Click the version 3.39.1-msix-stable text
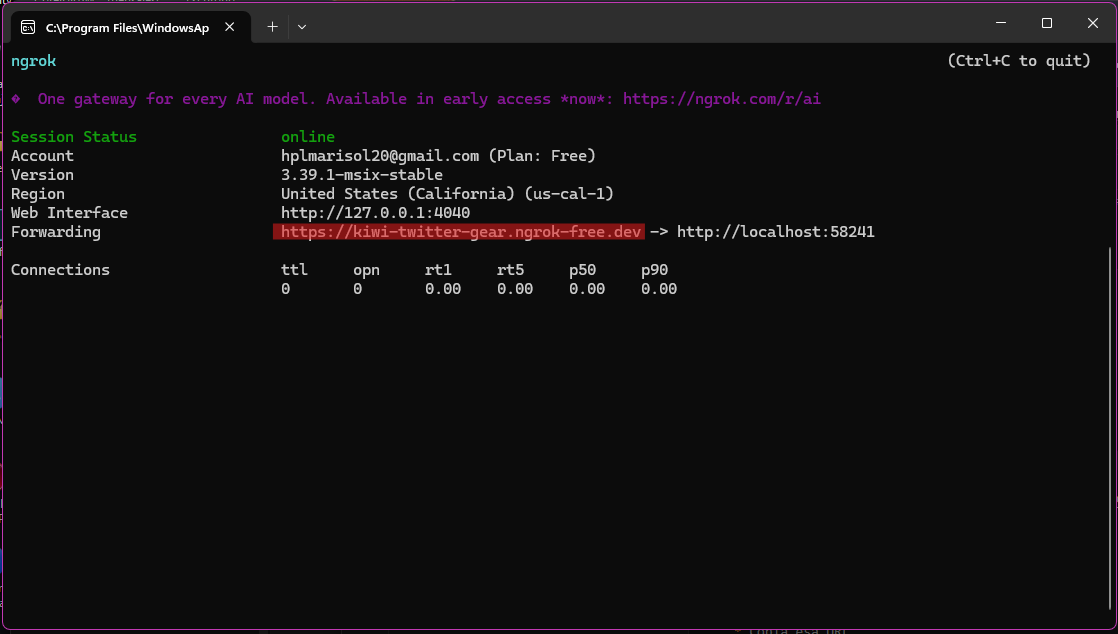This screenshot has width=1118, height=634. click(361, 175)
